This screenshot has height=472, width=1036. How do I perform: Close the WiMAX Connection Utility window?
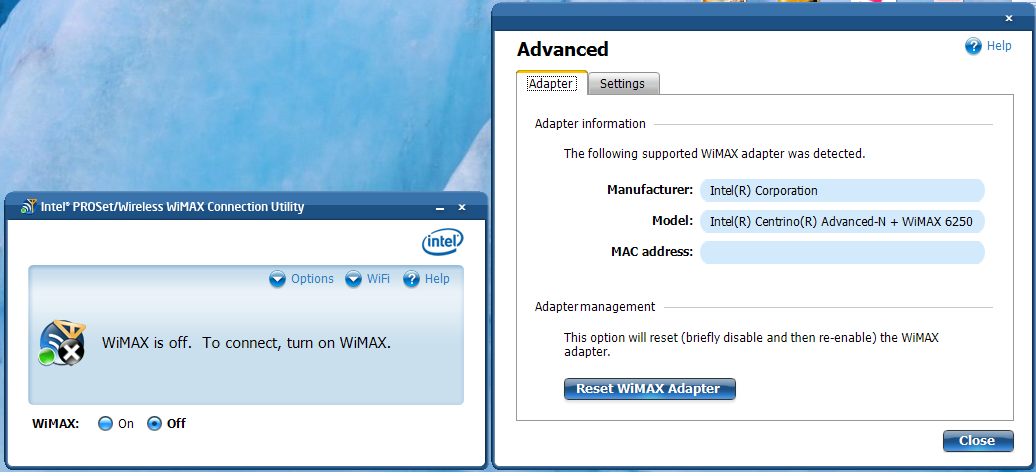click(x=462, y=208)
